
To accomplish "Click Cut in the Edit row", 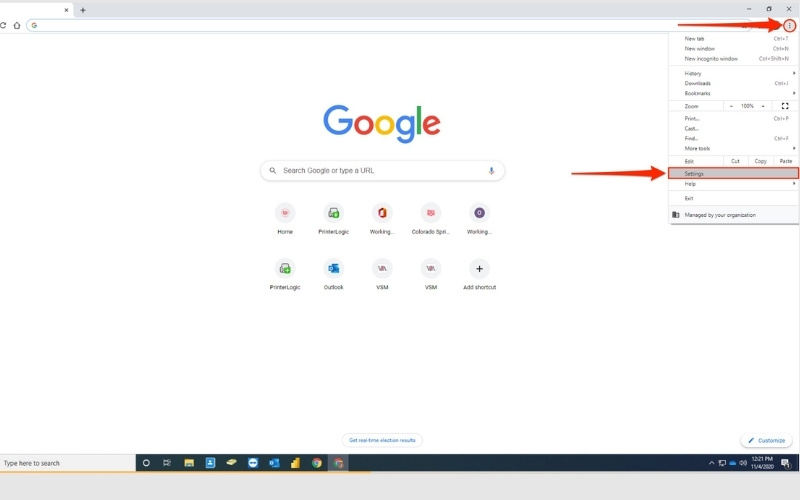I will (735, 161).
